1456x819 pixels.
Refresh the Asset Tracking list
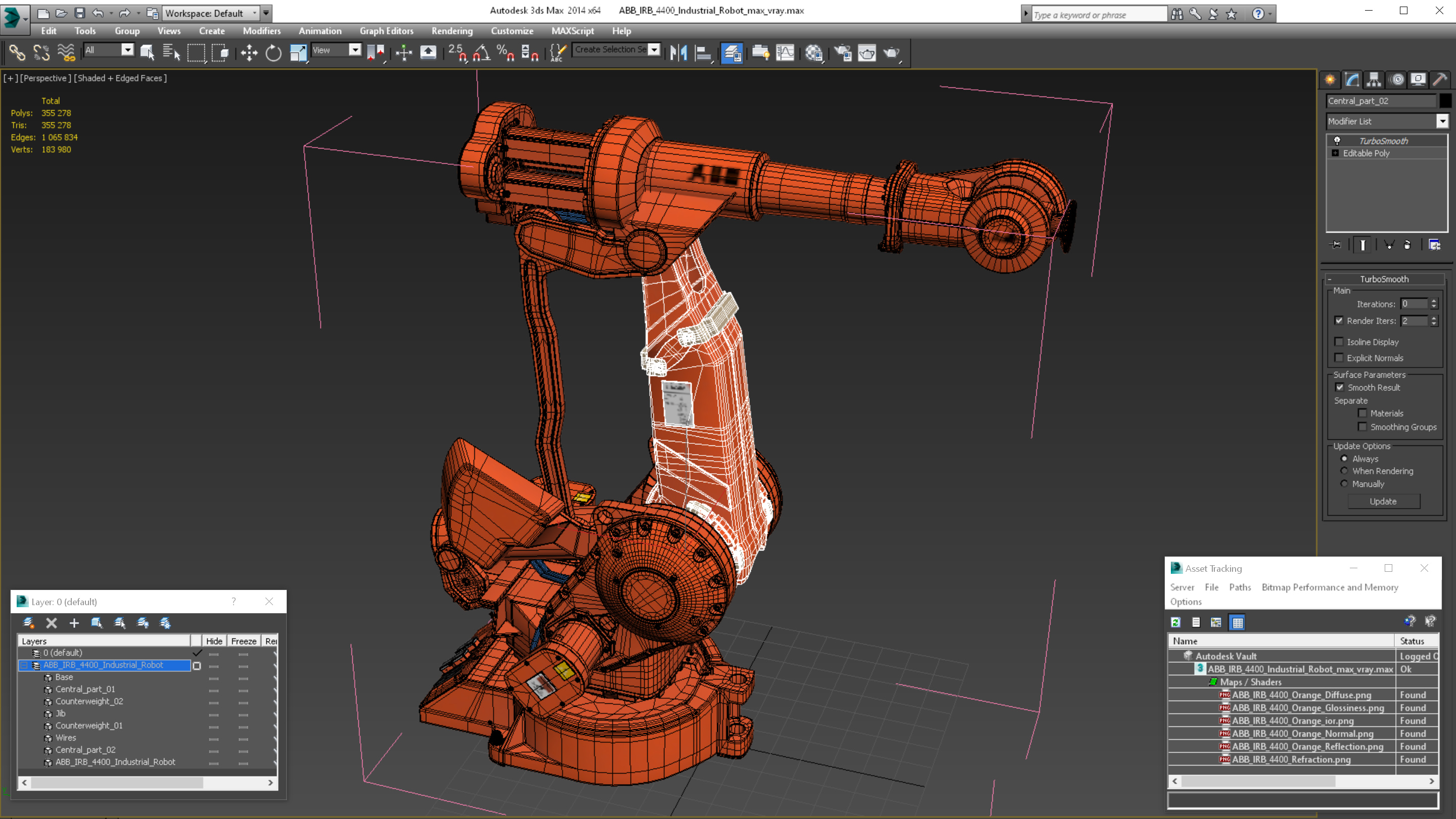1175,622
